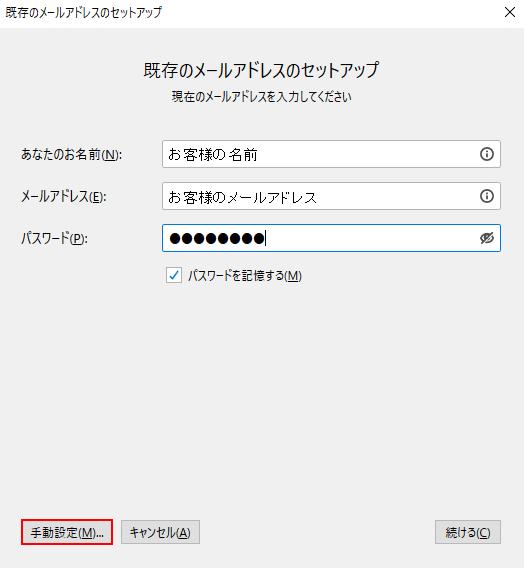The width and height of the screenshot is (524, 568).
Task: Click the window title bar text
Action: click(x=84, y=12)
